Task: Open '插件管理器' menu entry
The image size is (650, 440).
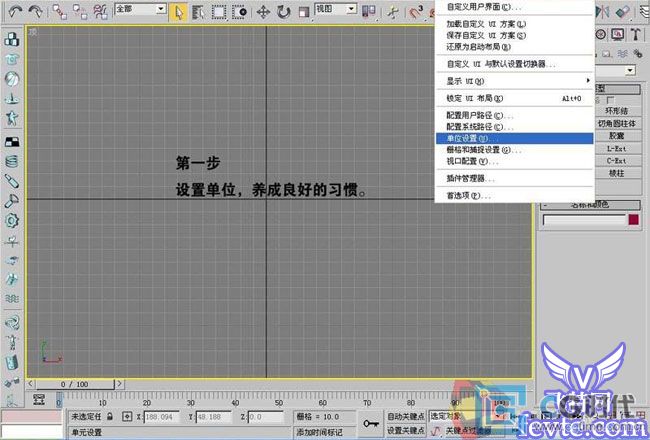Action: (514, 178)
